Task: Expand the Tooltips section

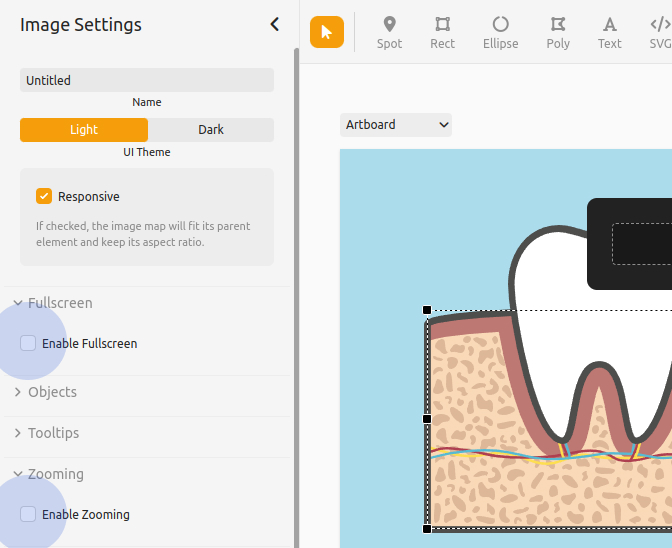Action: pos(46,433)
